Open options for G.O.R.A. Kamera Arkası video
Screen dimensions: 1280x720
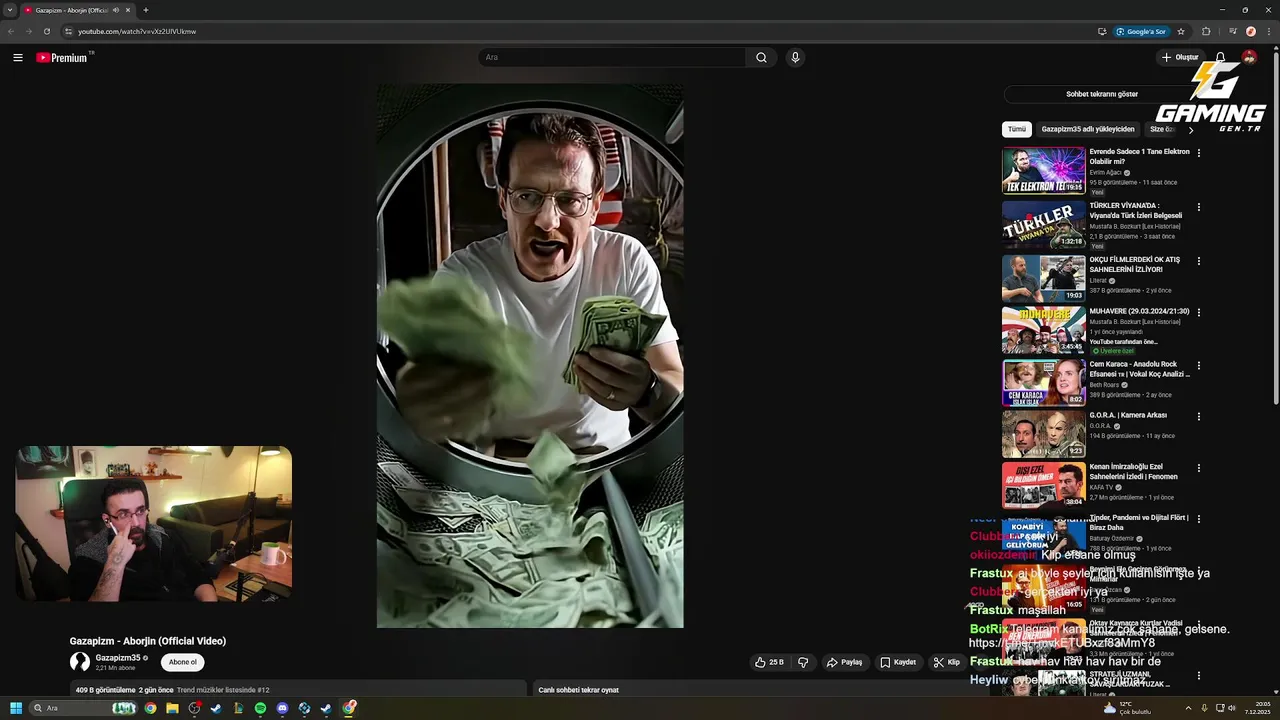1199,416
